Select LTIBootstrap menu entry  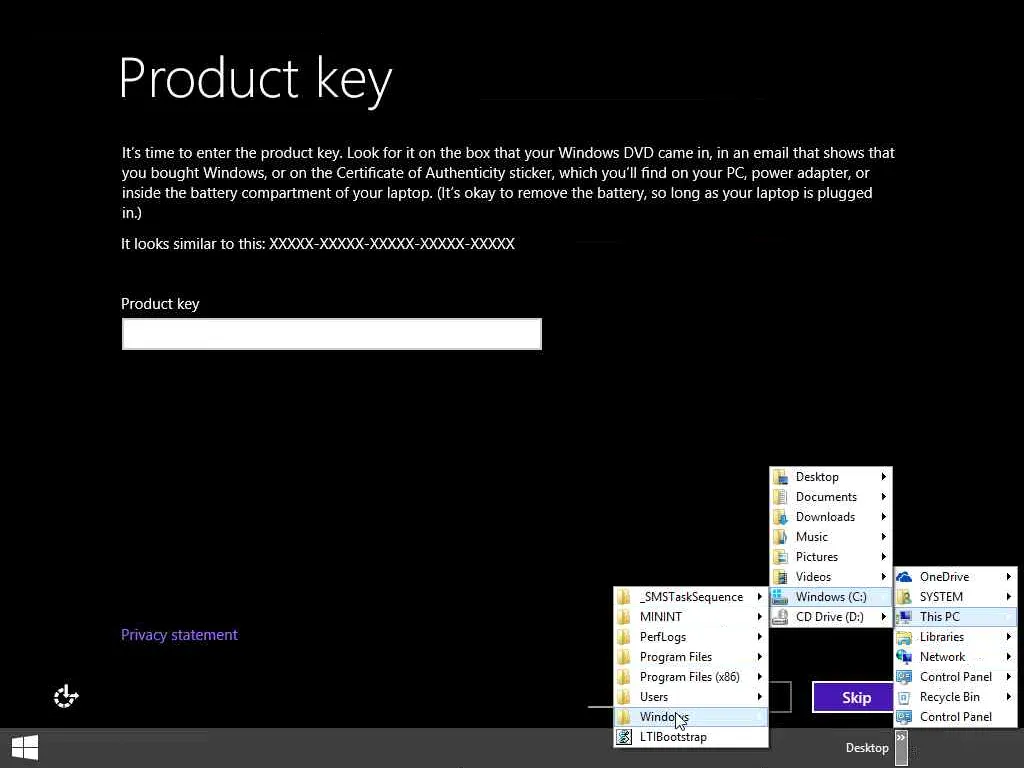(691, 737)
